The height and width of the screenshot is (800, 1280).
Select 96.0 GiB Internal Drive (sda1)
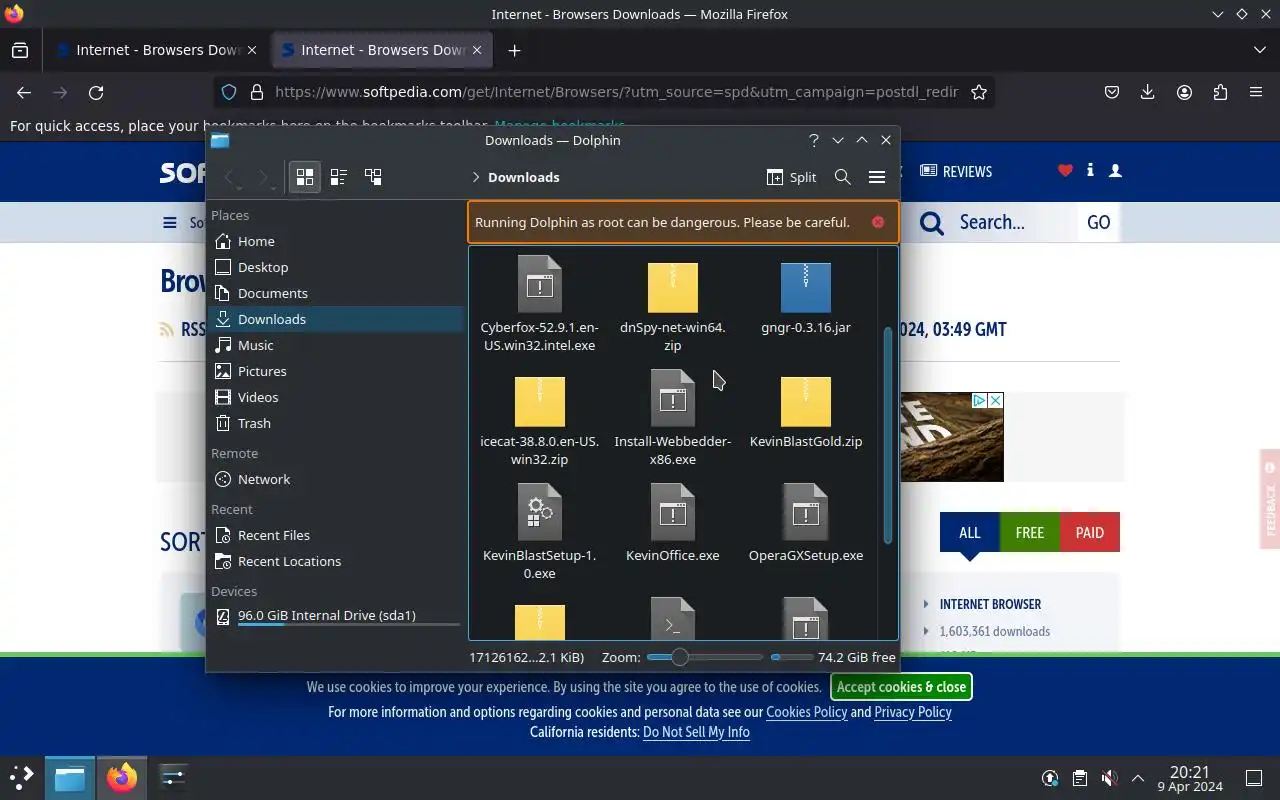click(336, 616)
